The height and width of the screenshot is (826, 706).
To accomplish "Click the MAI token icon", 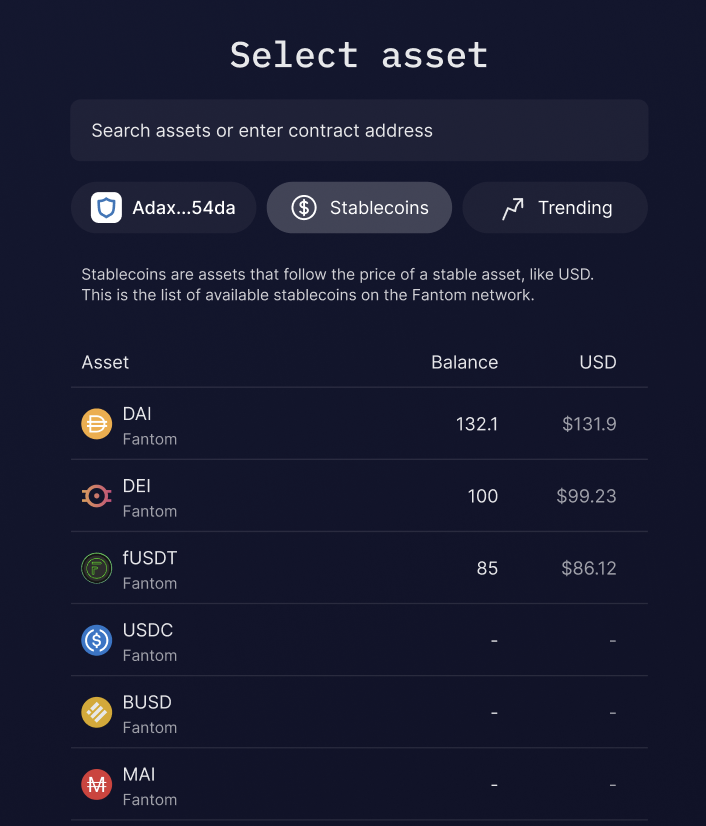I will 96,784.
